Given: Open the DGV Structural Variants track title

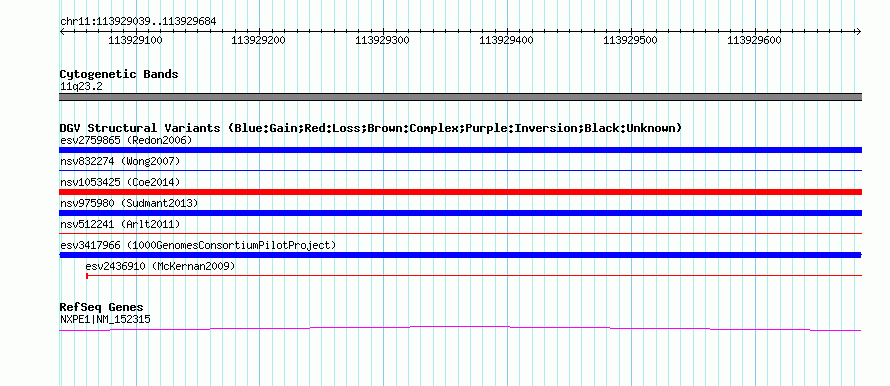Looking at the screenshot, I should [x=371, y=128].
